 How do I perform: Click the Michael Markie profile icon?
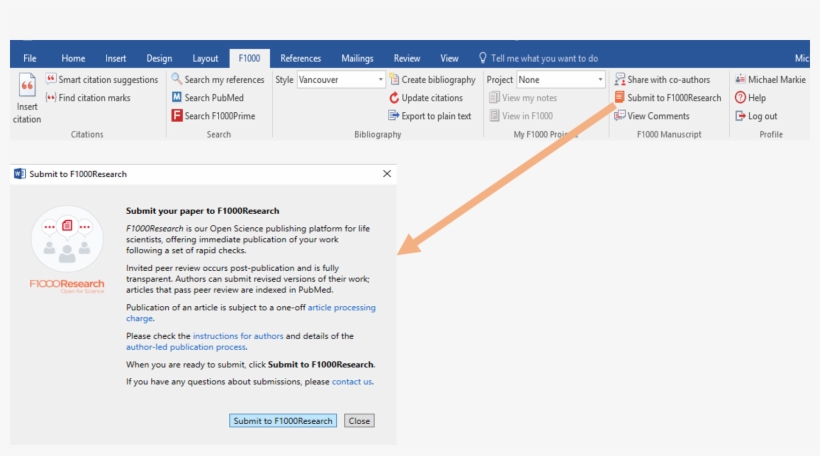(x=740, y=79)
